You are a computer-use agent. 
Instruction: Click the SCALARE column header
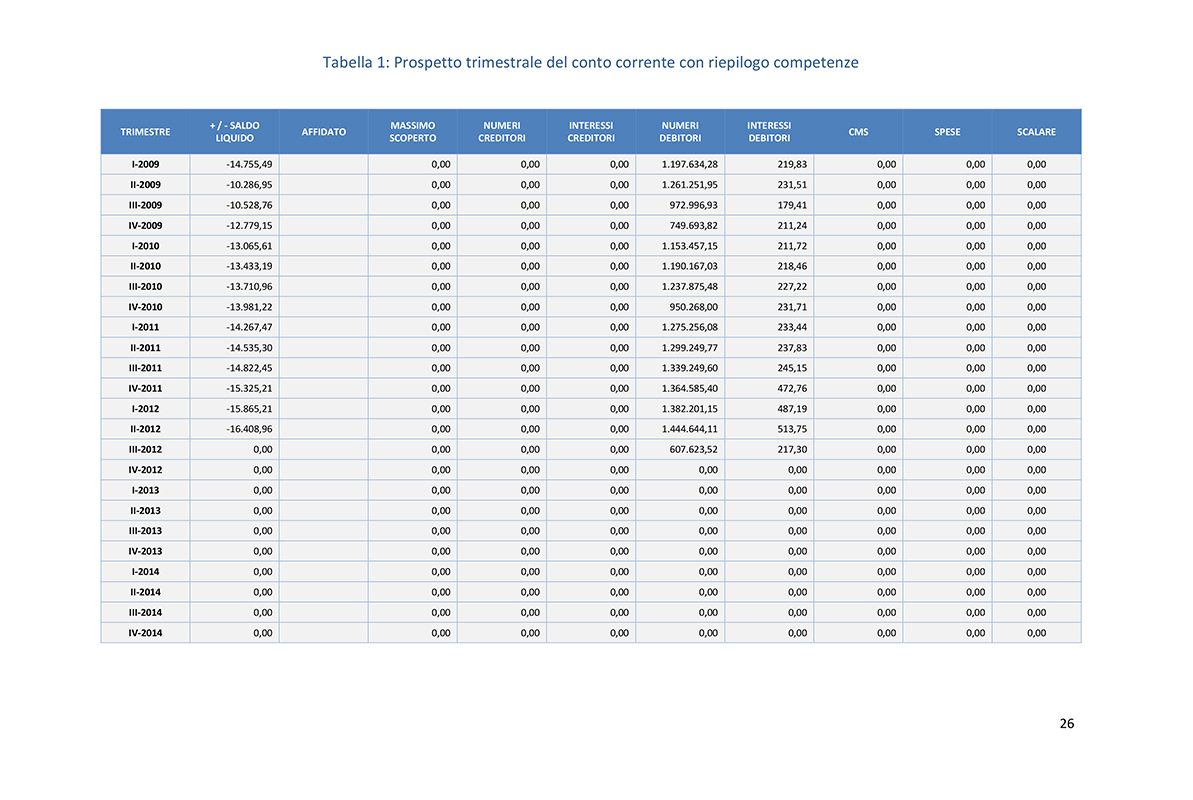pyautogui.click(x=1036, y=132)
